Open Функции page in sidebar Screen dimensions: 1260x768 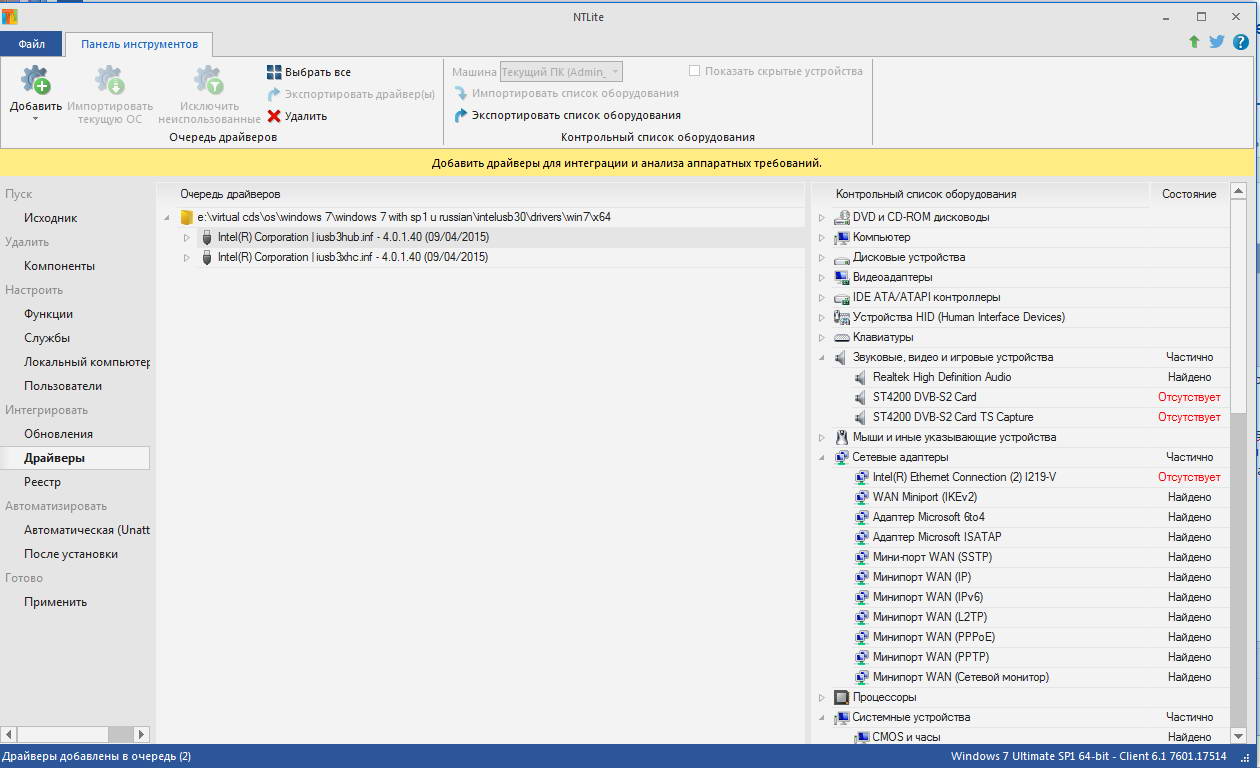(49, 314)
